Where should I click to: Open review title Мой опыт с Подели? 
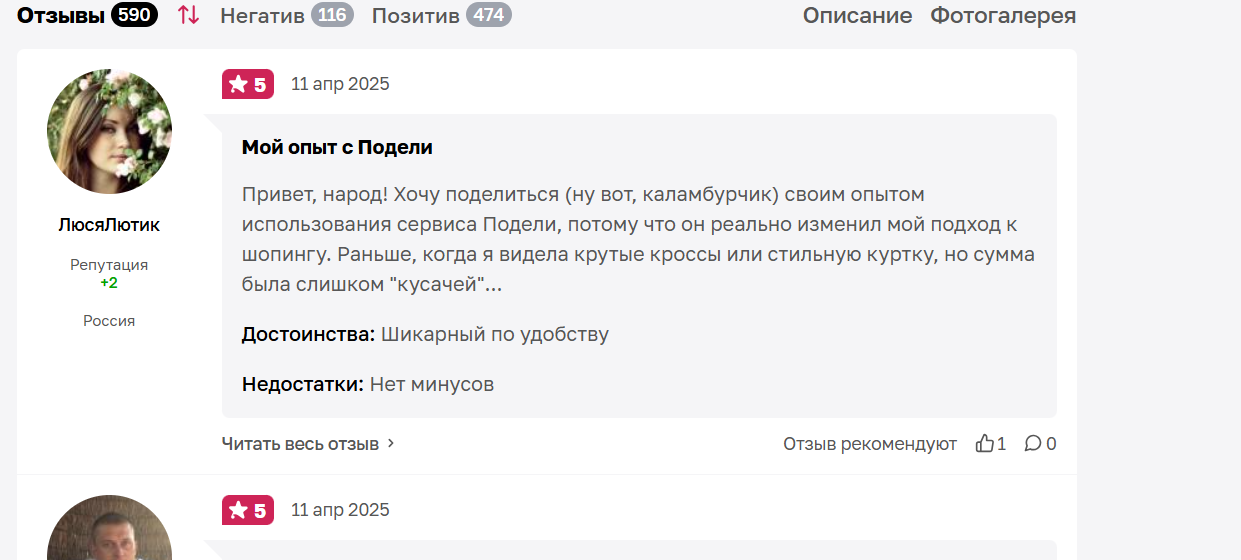(337, 147)
